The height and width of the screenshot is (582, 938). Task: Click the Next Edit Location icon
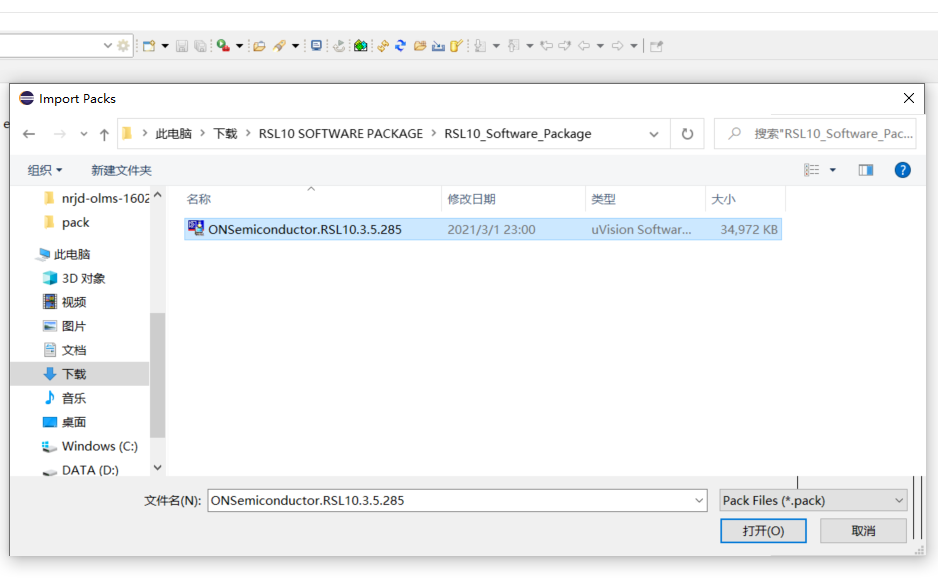565,46
